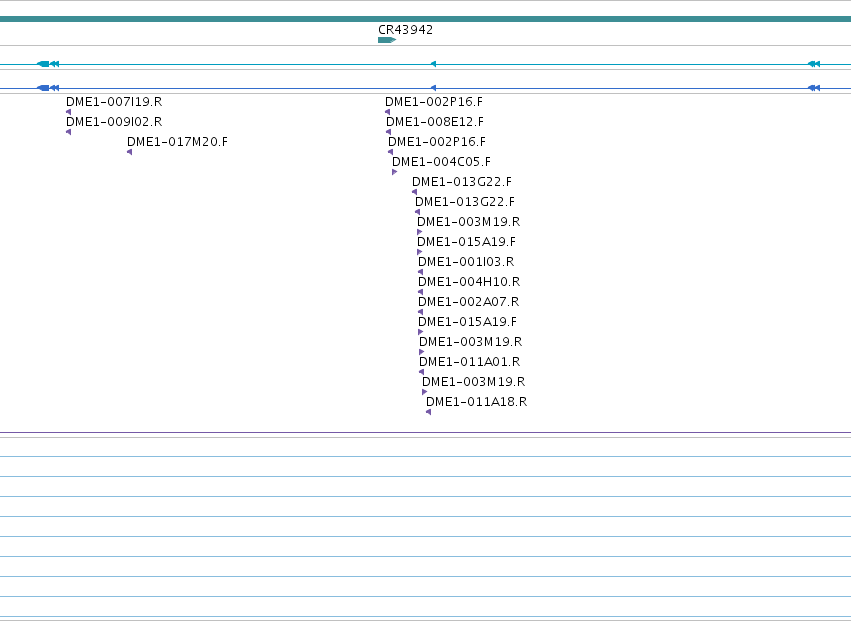The width and height of the screenshot is (851, 621).
Task: Click the arrow glyph under DME1-008E12.F
Action: click(388, 132)
